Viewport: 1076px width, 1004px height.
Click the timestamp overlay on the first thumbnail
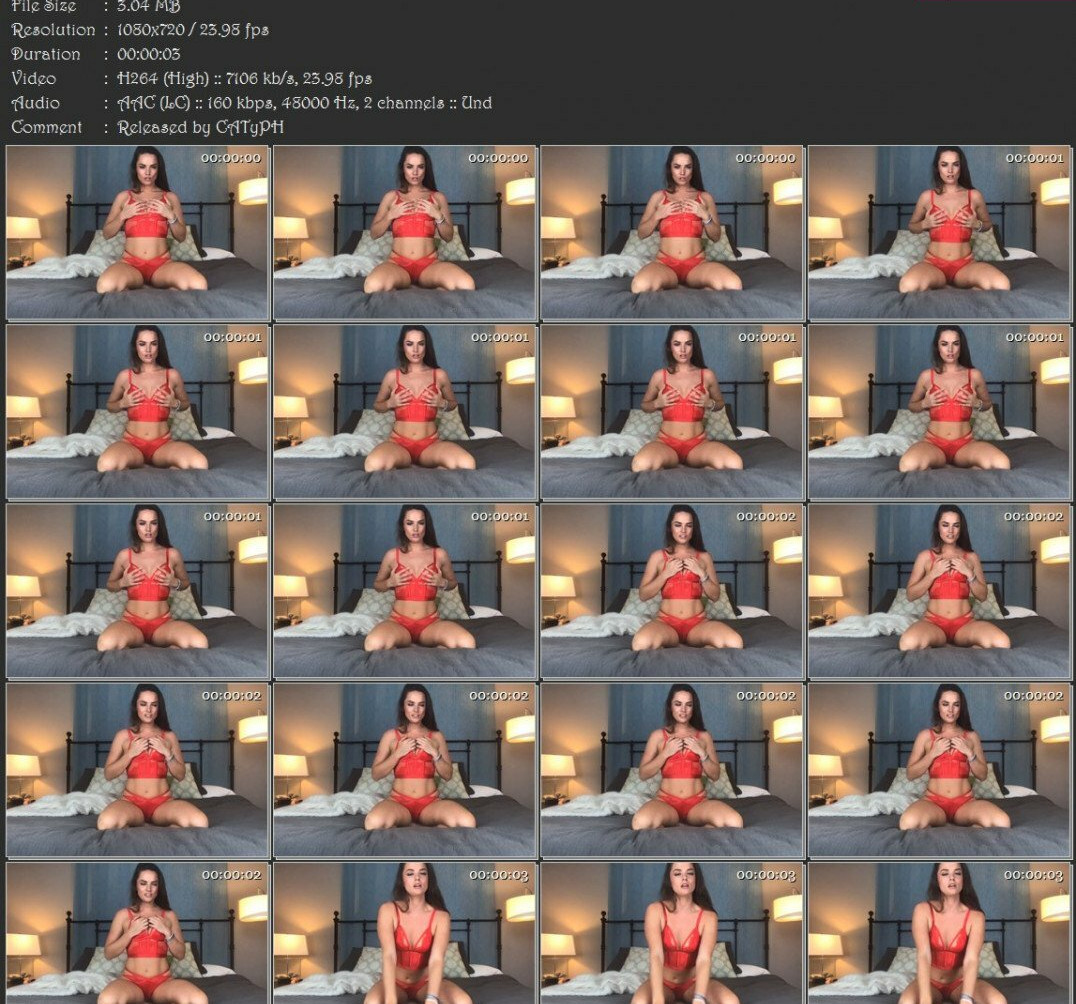click(x=232, y=157)
